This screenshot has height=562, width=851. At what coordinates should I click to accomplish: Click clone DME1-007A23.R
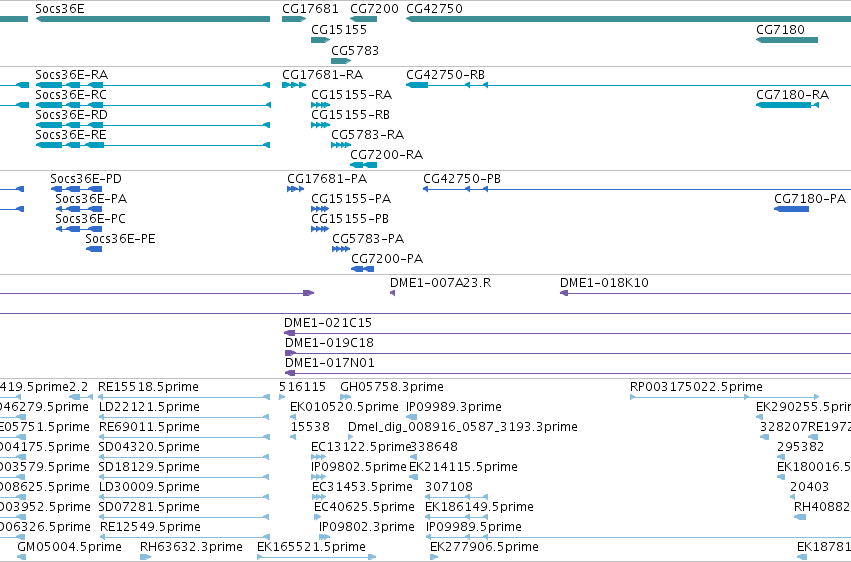click(392, 293)
